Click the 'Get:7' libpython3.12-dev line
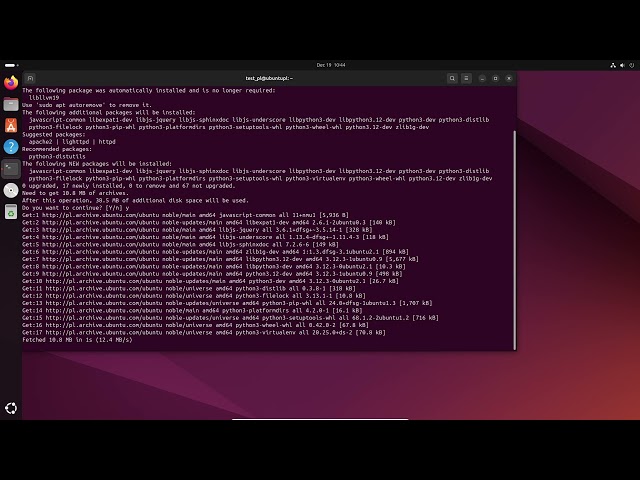640x480 pixels. click(x=220, y=259)
